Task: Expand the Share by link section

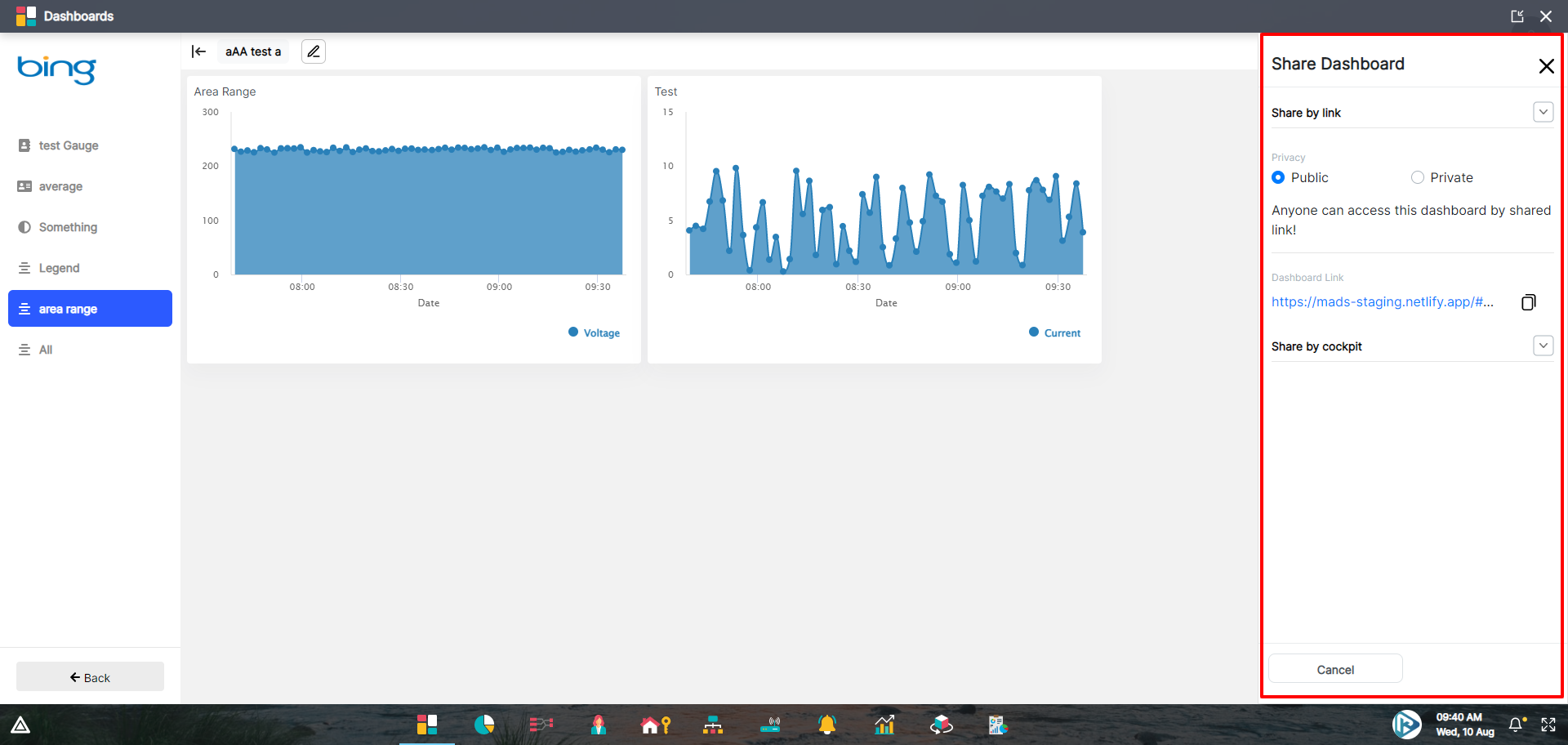Action: pyautogui.click(x=1543, y=112)
